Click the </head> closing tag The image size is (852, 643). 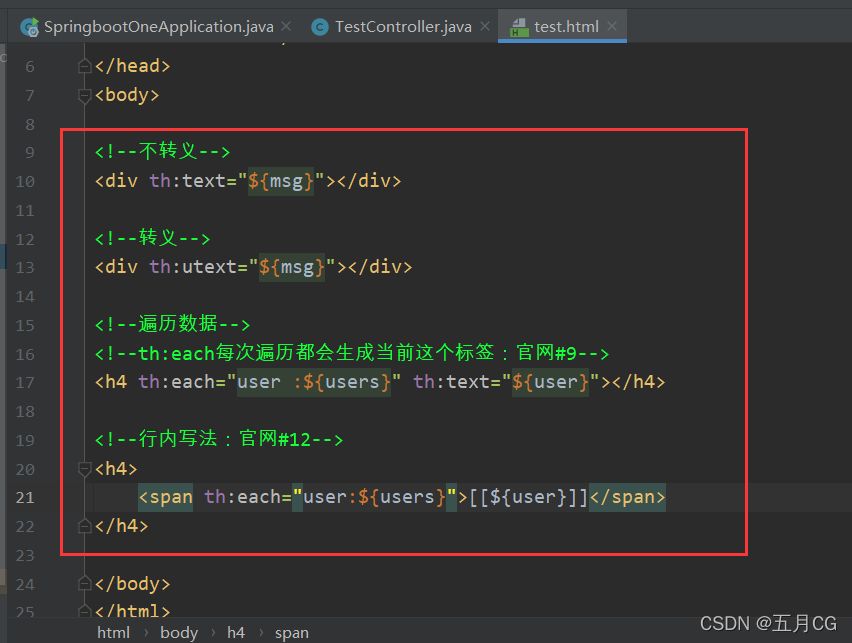[132, 66]
